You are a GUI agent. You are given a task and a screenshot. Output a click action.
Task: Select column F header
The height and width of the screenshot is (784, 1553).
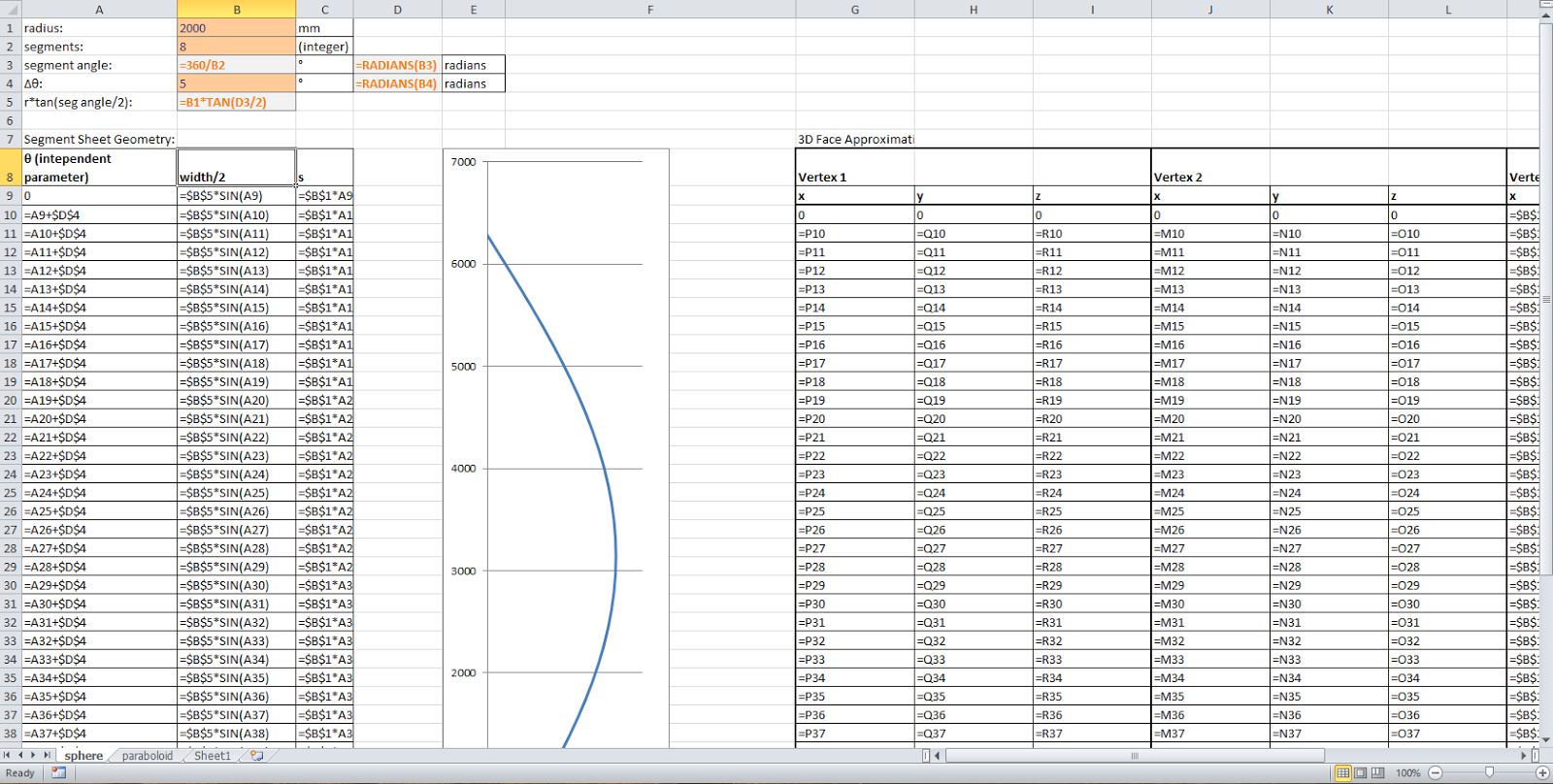point(650,9)
